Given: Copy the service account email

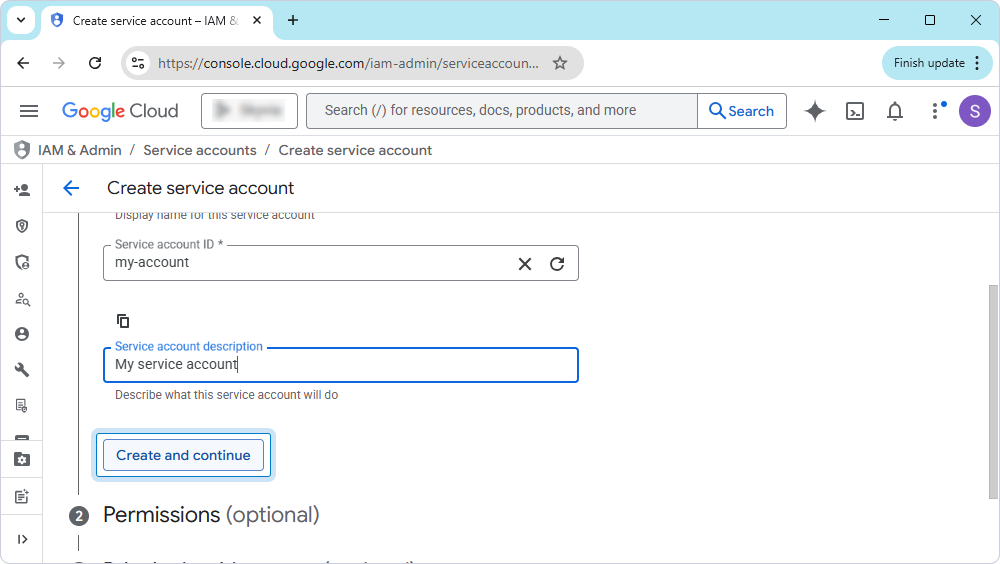Looking at the screenshot, I should point(123,321).
